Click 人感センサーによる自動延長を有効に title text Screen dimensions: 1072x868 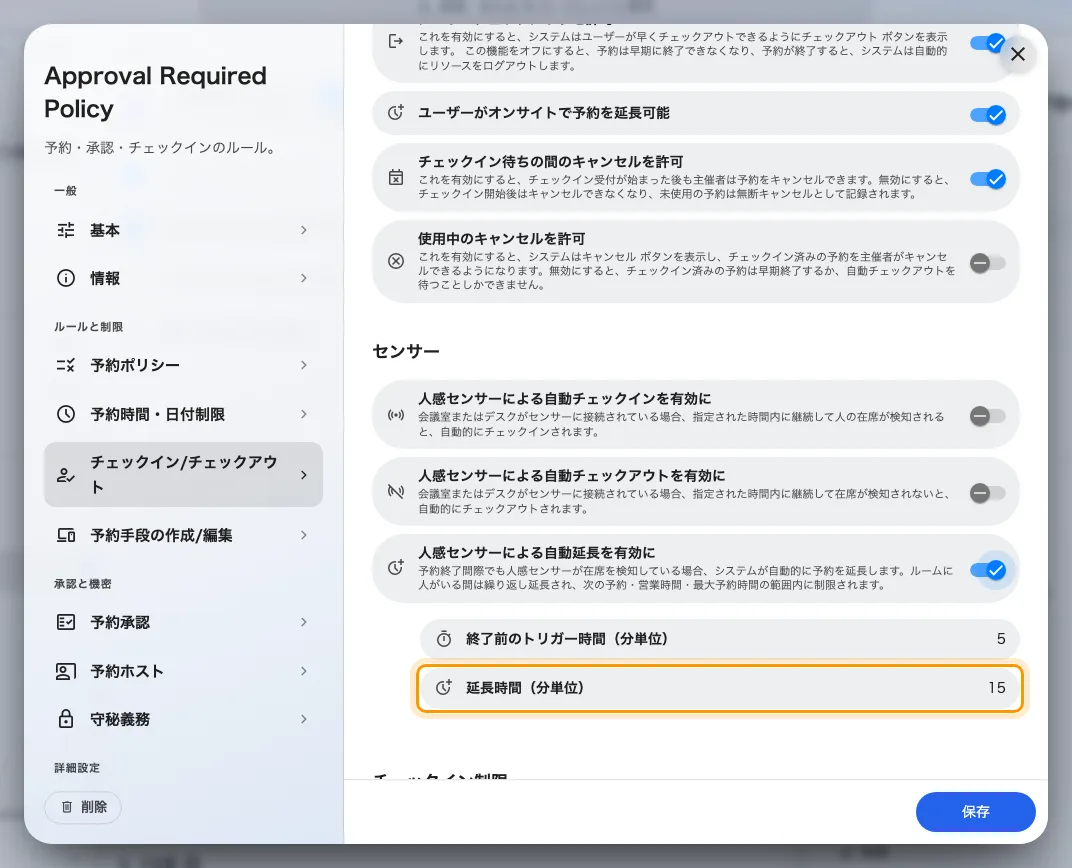tap(537, 552)
